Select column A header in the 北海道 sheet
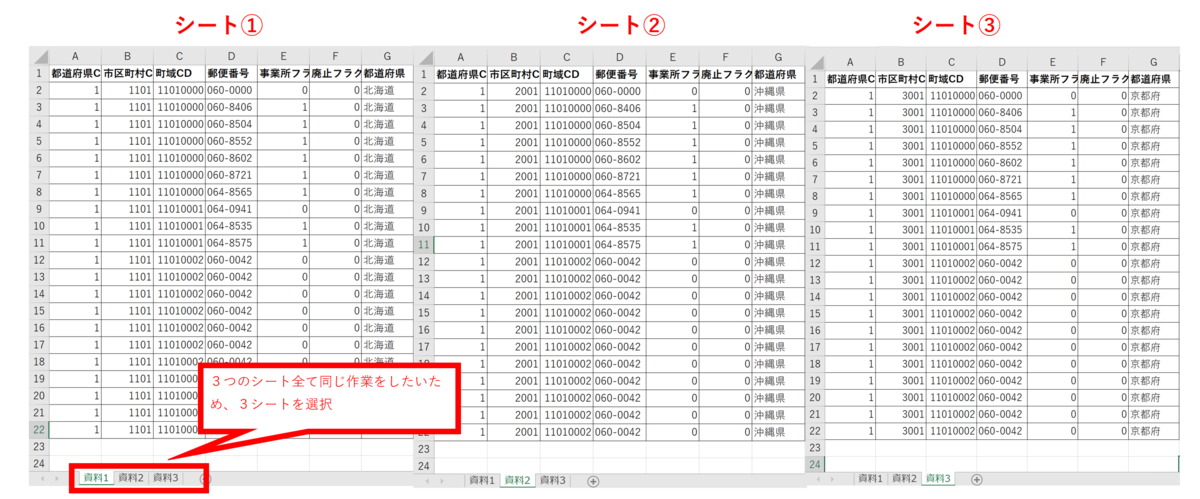Screen dimensions: 1200x499 click(75, 56)
